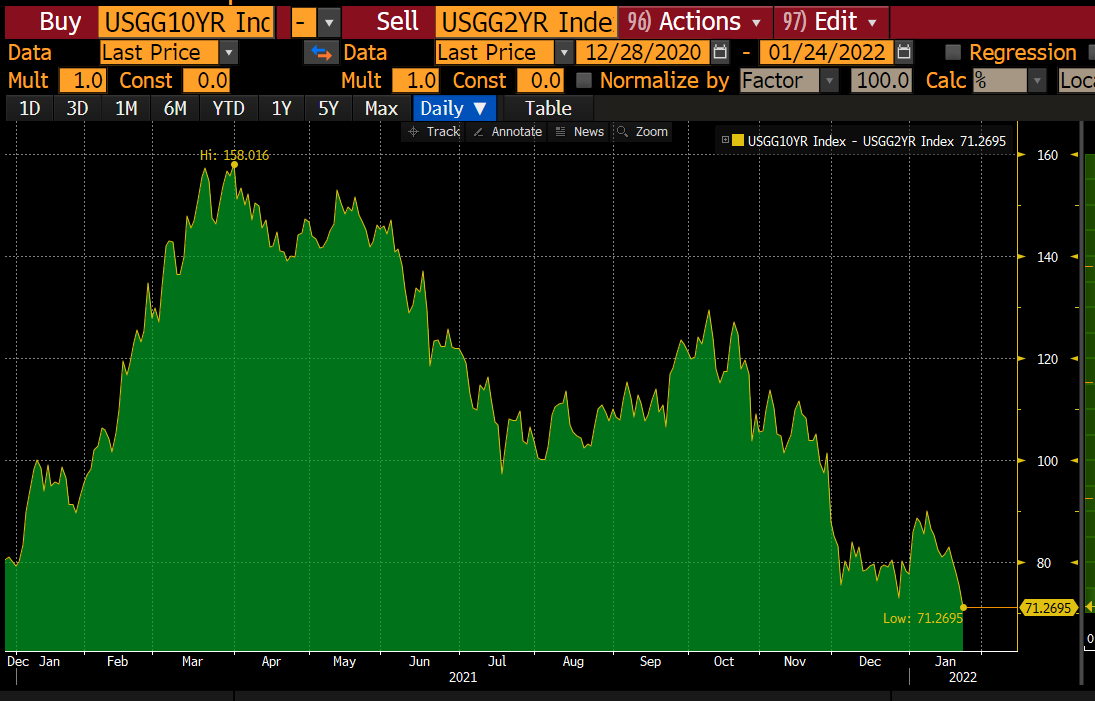
Task: Select the Max range tab
Action: (x=381, y=108)
